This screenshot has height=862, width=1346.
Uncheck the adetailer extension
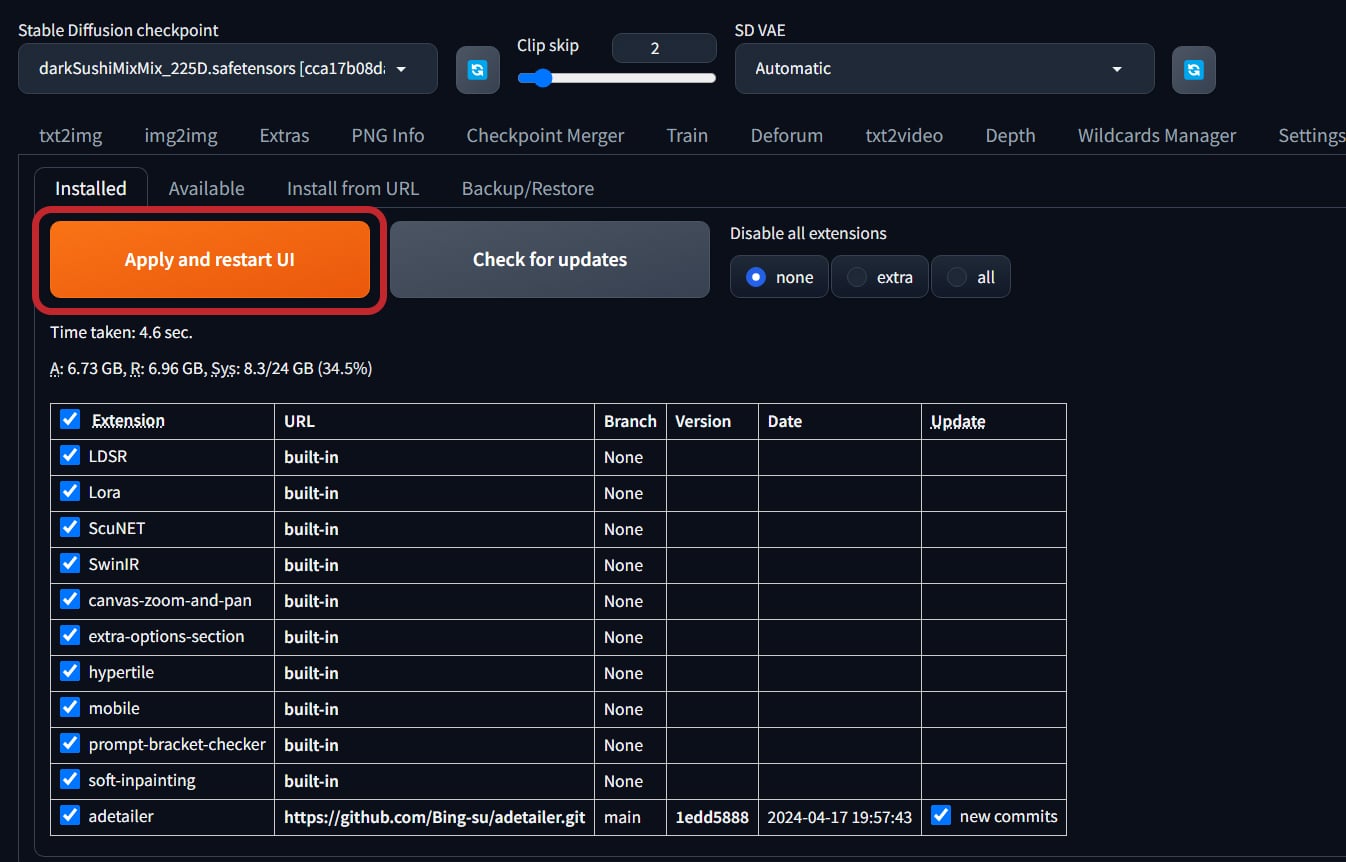click(70, 815)
